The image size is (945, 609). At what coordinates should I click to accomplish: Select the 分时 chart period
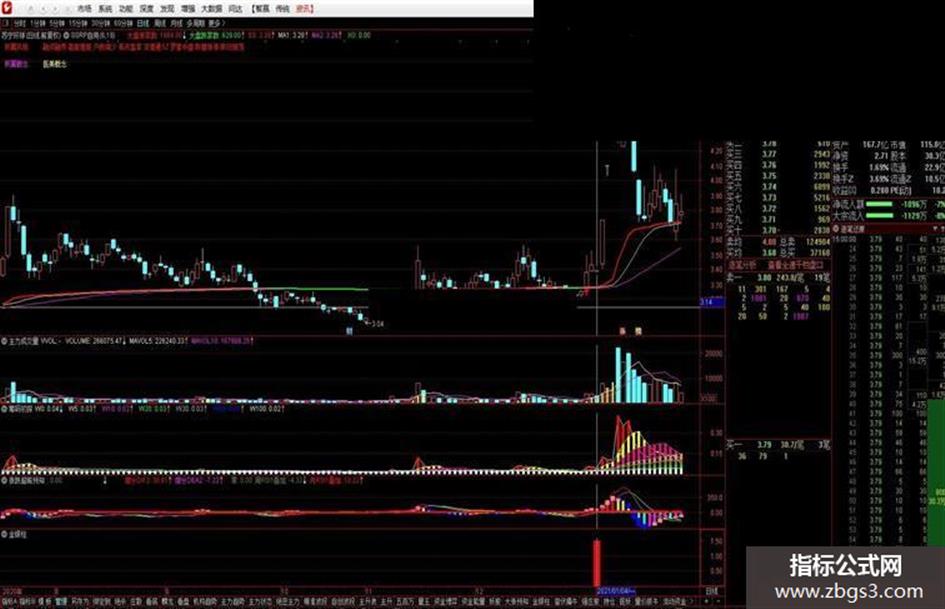coord(20,23)
